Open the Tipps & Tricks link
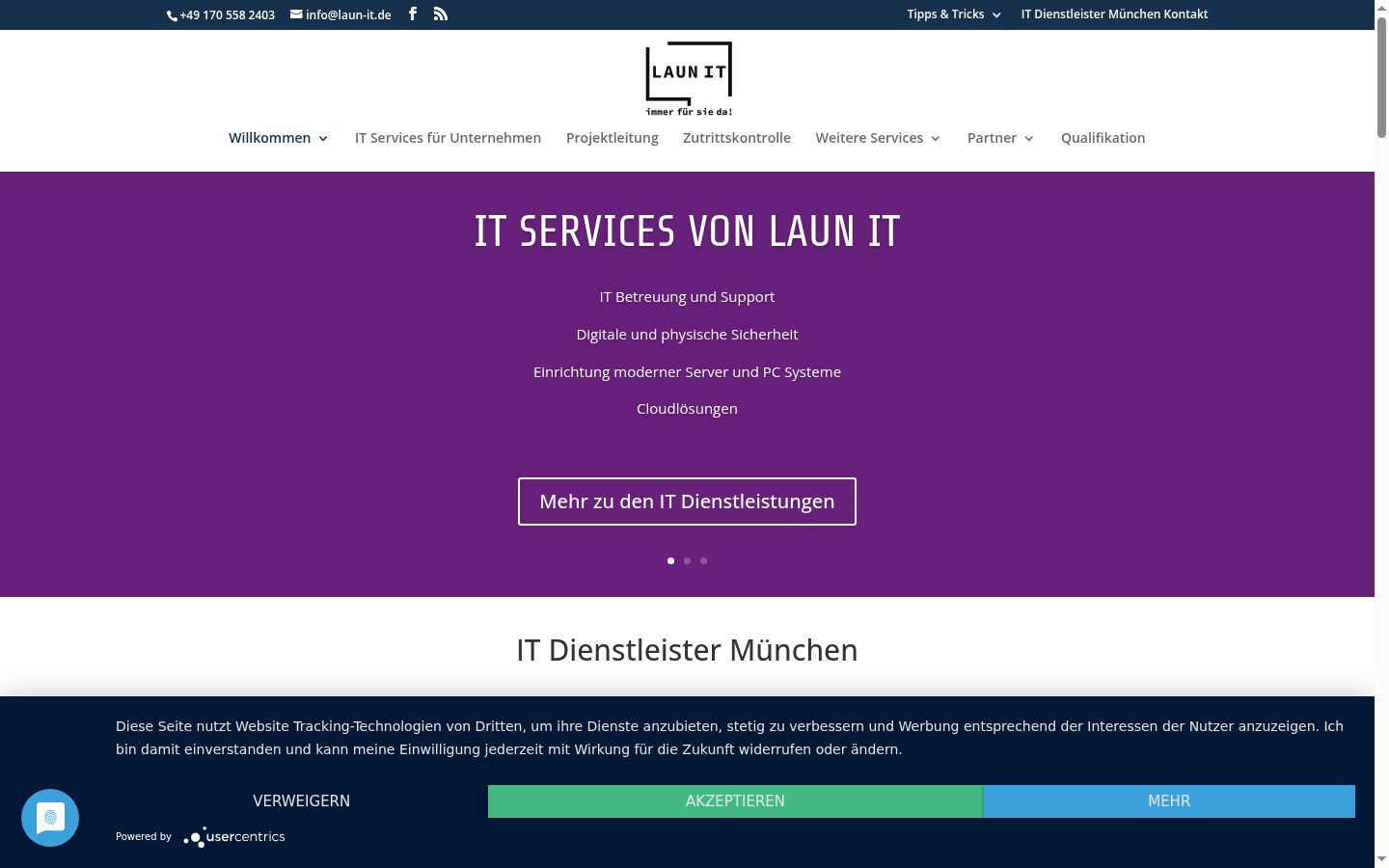Viewport: 1389px width, 868px height. (x=945, y=14)
